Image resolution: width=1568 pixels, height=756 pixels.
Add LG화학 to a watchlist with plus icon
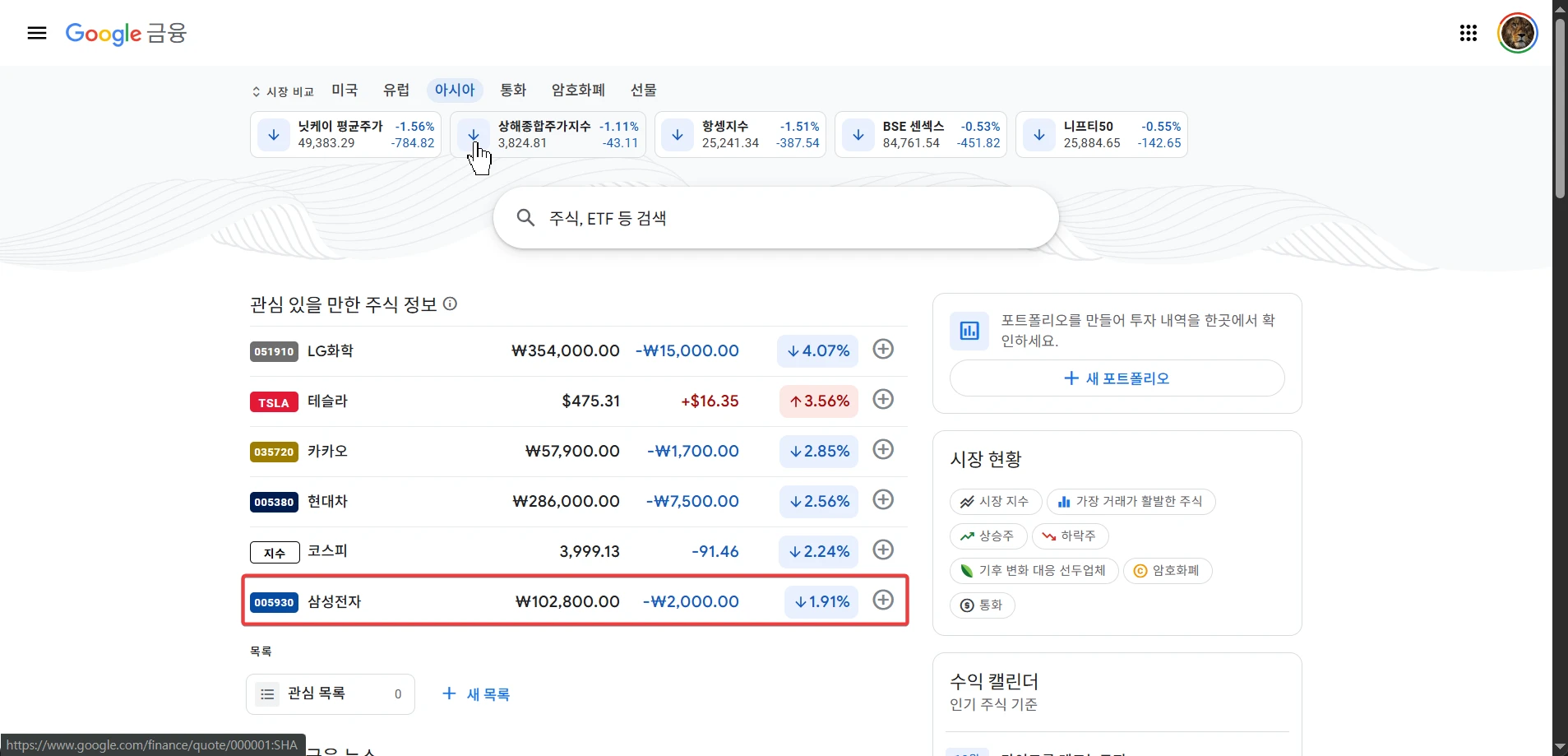(883, 350)
